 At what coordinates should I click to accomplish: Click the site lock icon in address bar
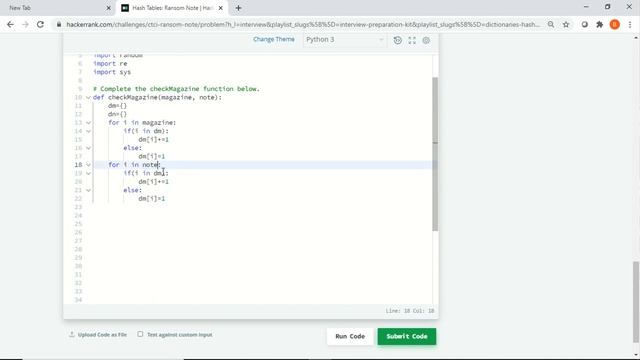pyautogui.click(x=59, y=24)
